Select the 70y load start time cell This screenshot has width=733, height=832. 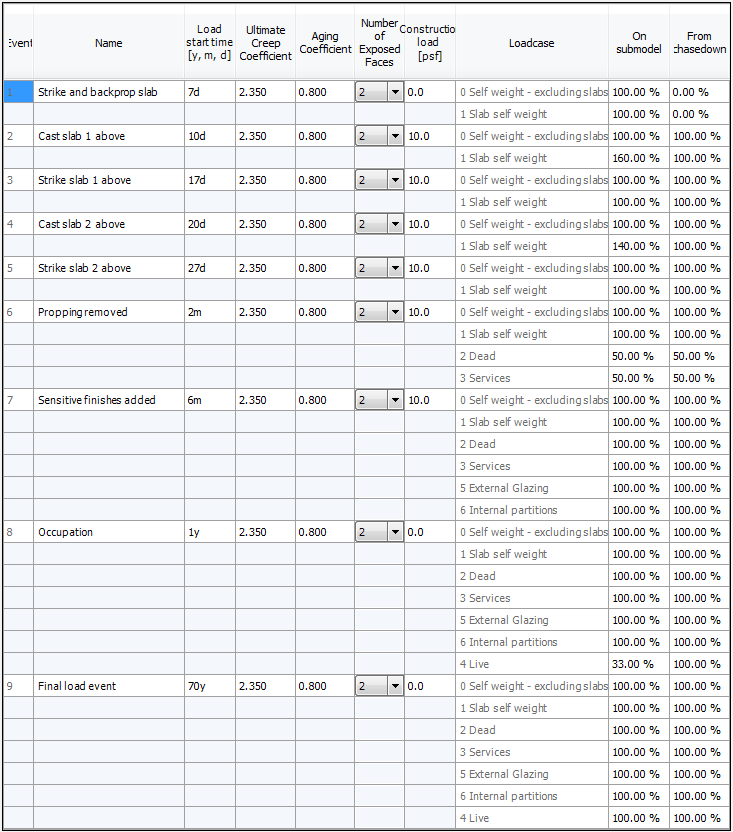point(210,686)
